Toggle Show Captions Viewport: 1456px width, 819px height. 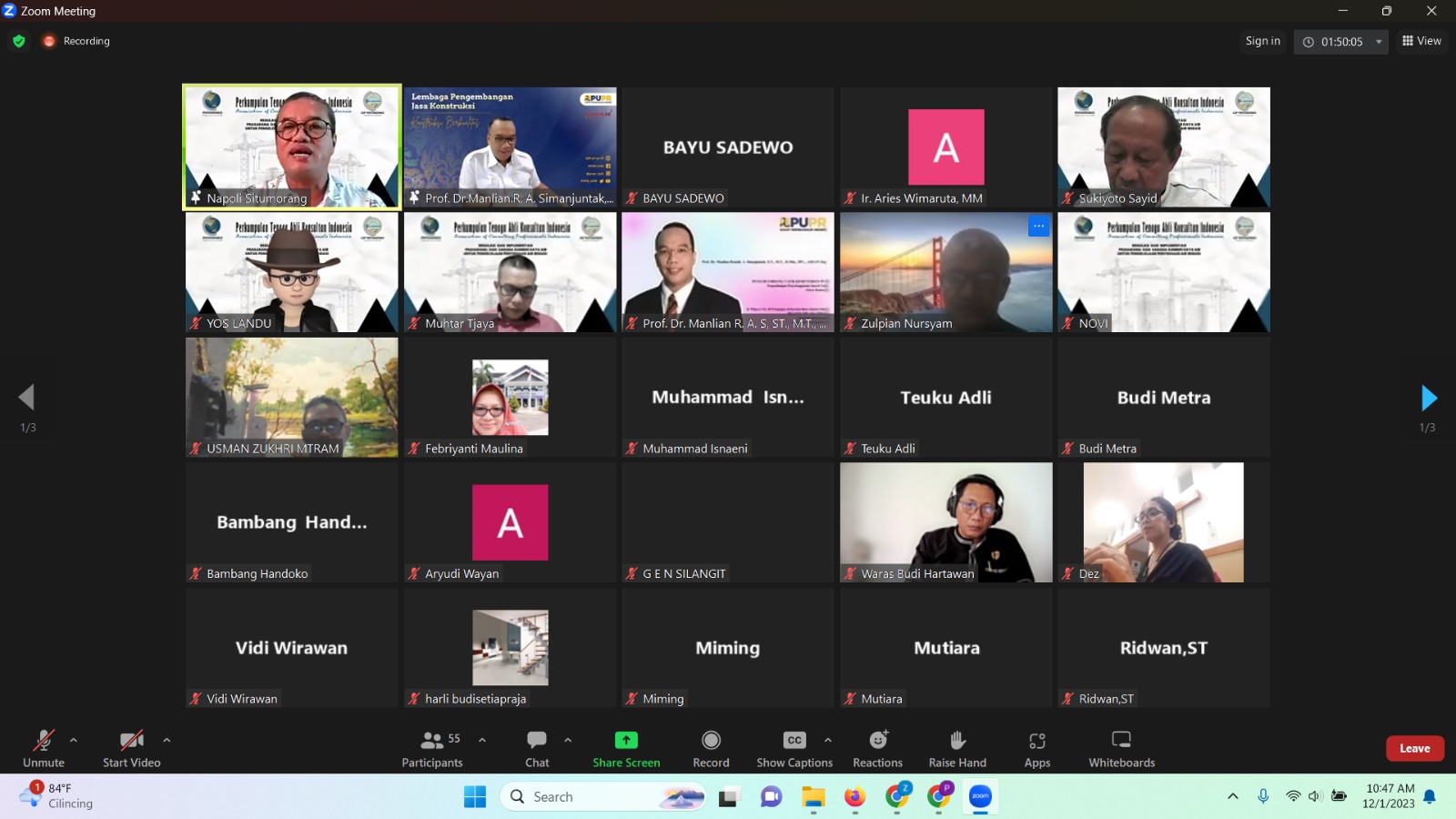point(794,741)
